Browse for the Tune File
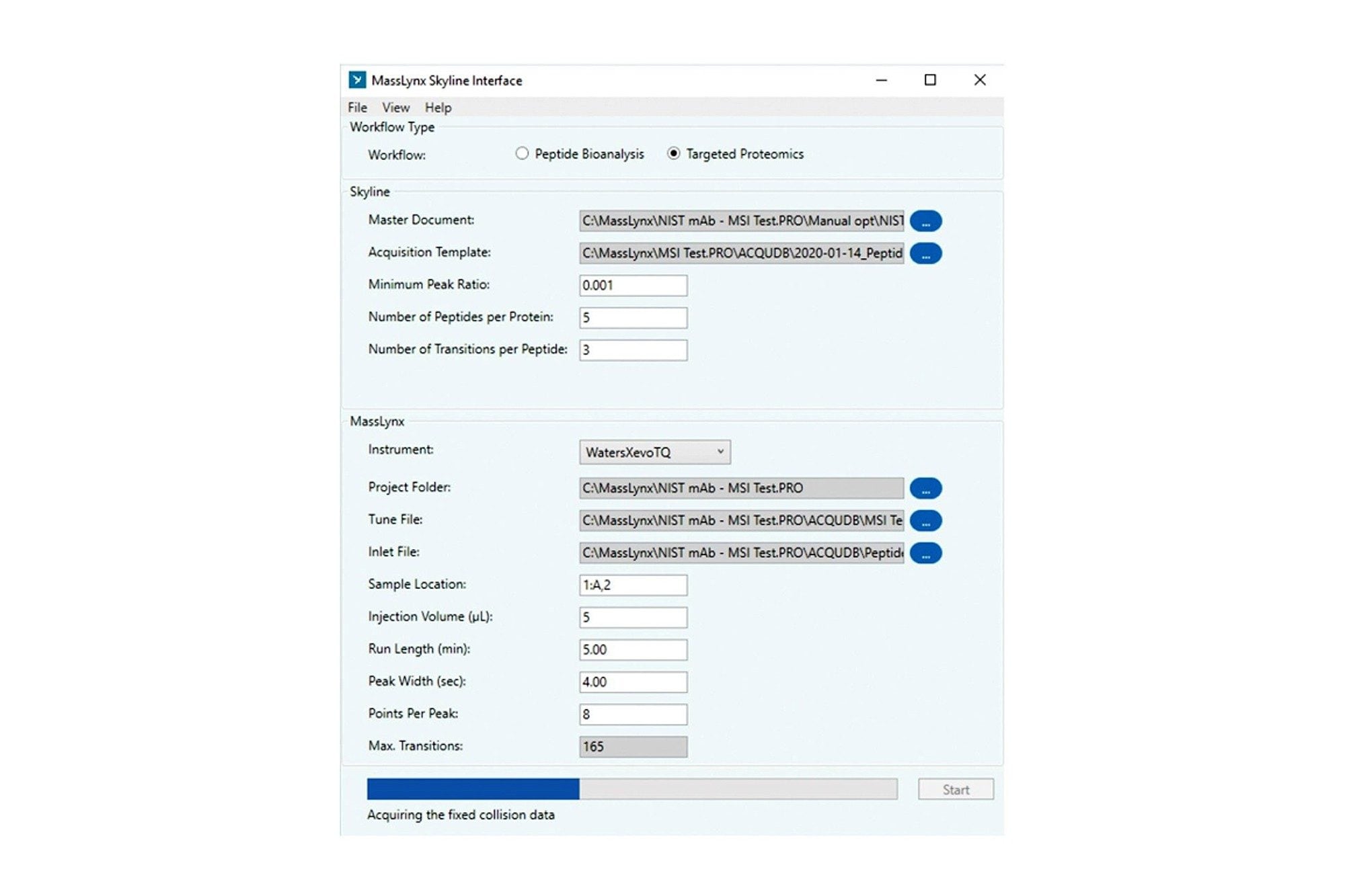The height and width of the screenshot is (896, 1345). pyautogui.click(x=925, y=521)
